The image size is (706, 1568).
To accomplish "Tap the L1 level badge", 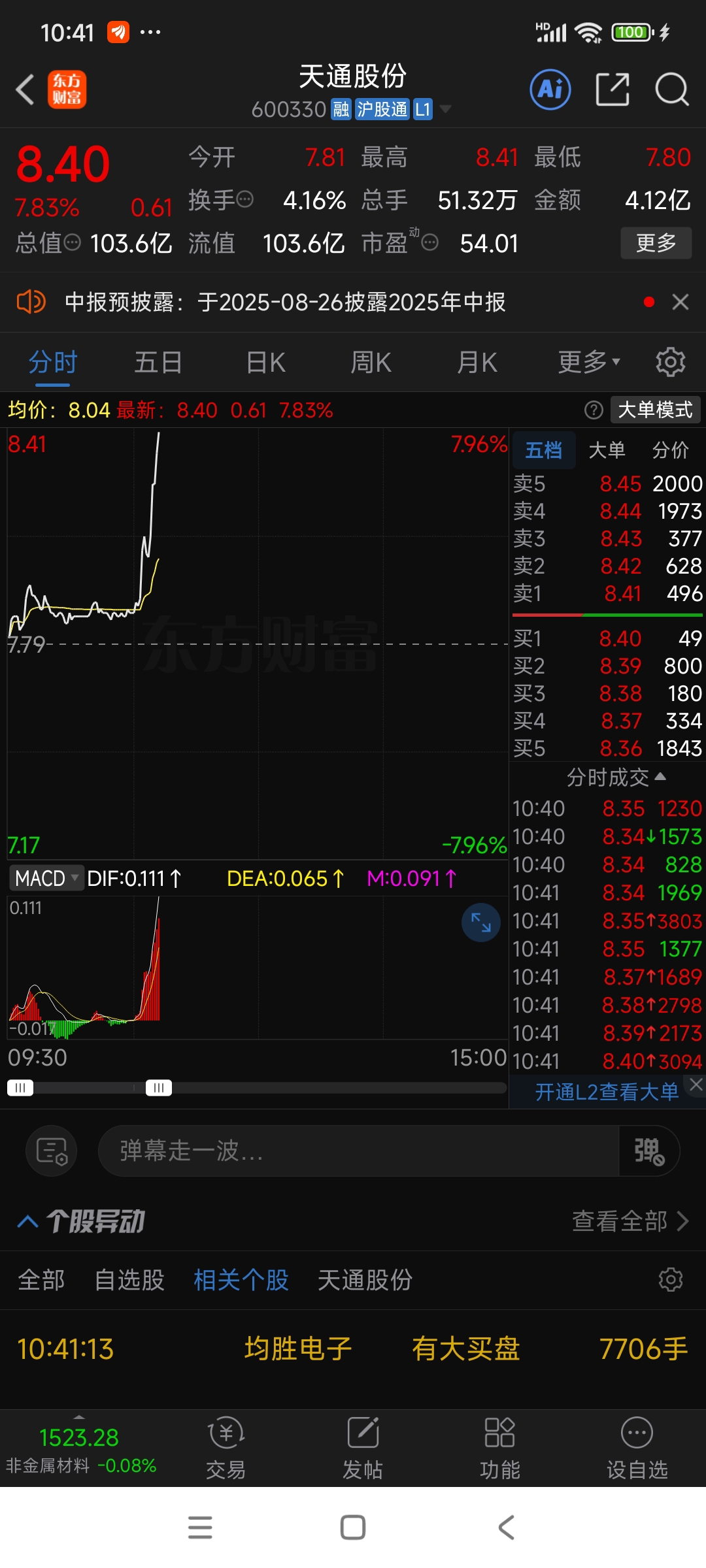I will tap(423, 109).
